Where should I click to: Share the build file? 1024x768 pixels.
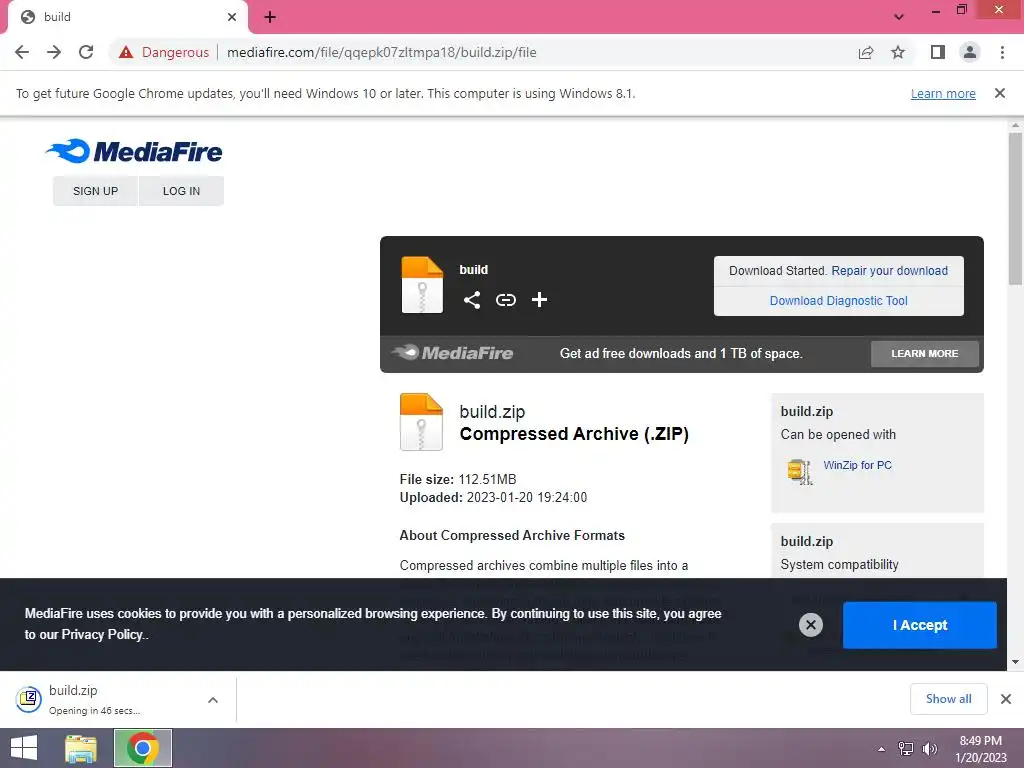(x=472, y=300)
